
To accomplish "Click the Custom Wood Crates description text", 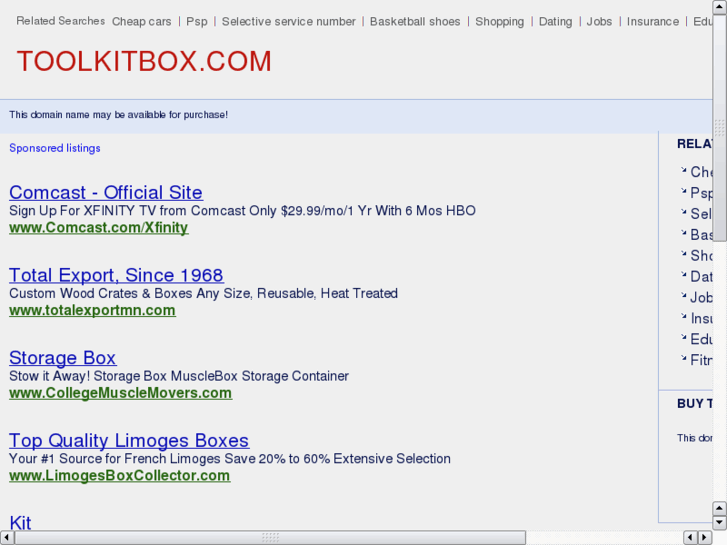I will click(204, 293).
